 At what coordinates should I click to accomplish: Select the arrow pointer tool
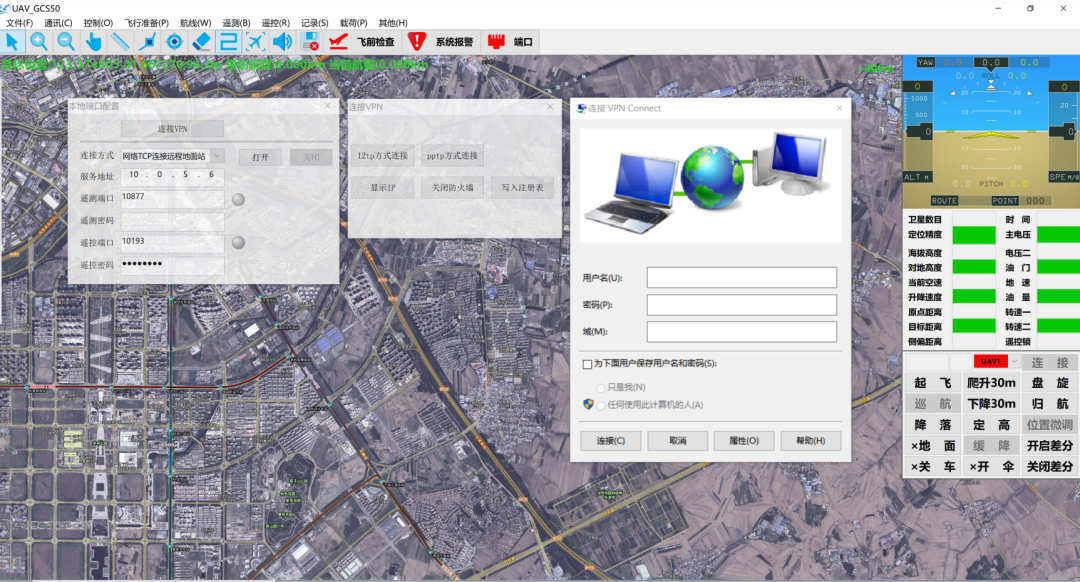(13, 41)
